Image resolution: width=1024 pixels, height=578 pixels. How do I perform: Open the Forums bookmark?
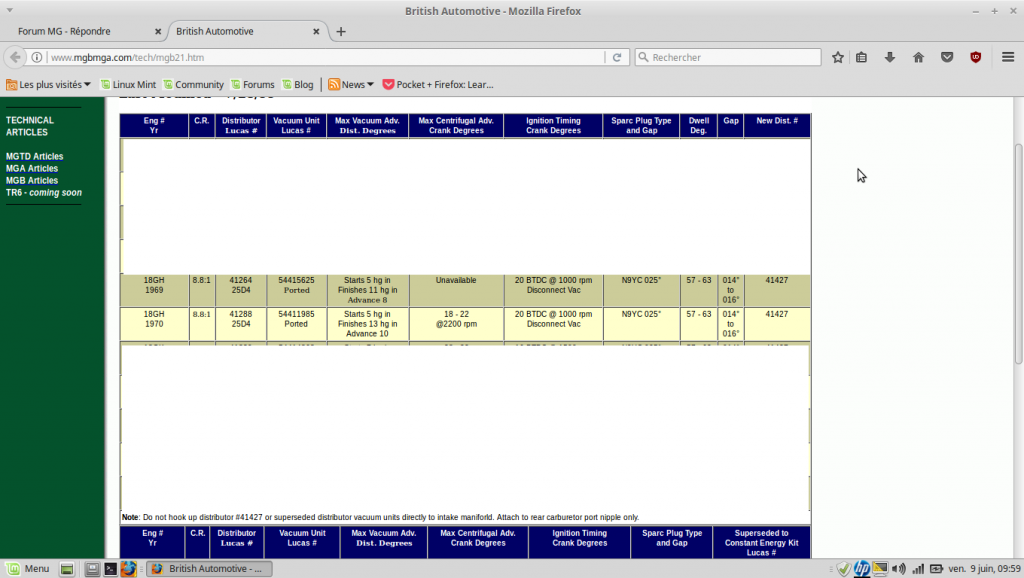coord(253,84)
